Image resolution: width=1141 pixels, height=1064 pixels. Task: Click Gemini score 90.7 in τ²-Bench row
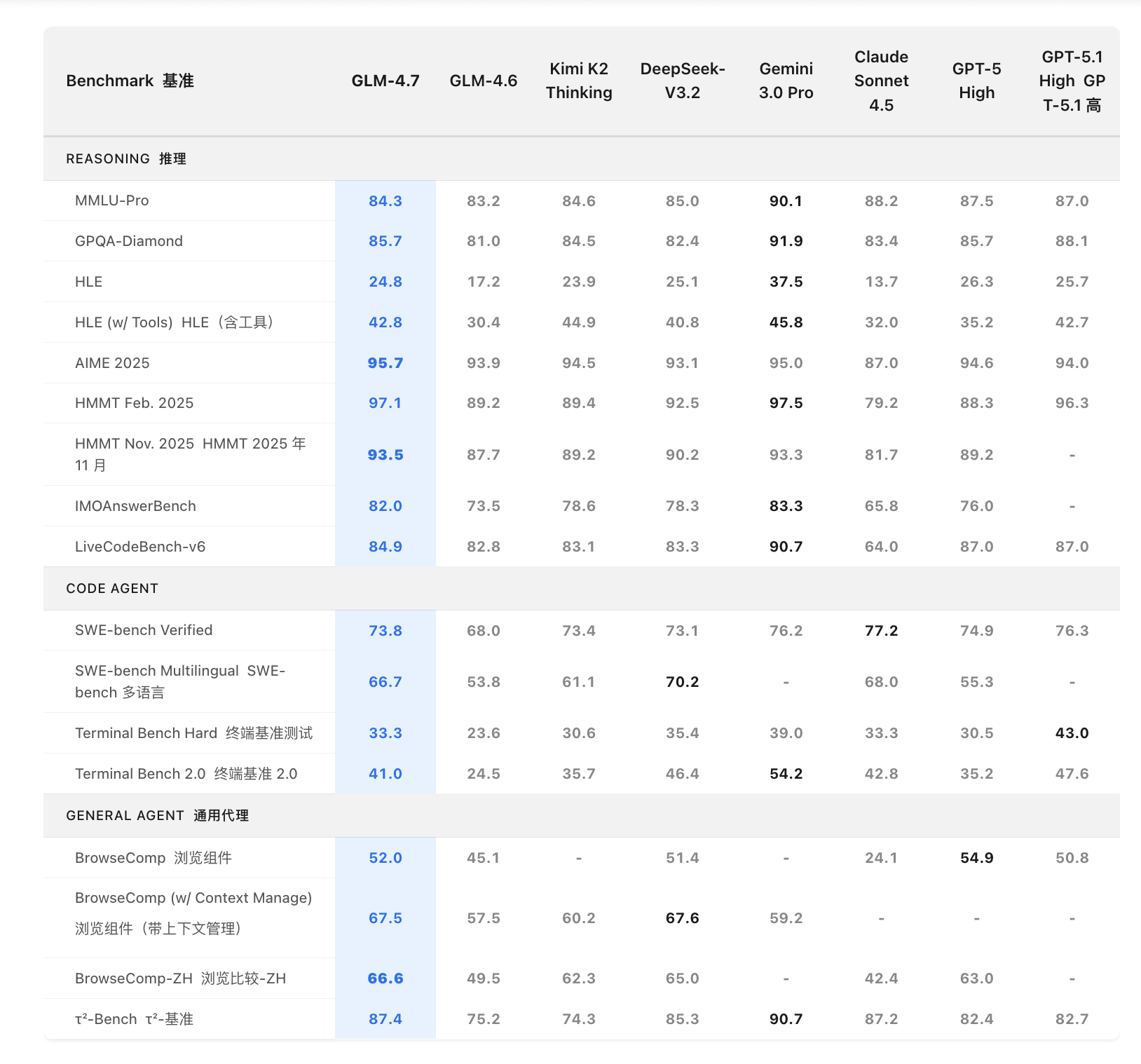(786, 1019)
